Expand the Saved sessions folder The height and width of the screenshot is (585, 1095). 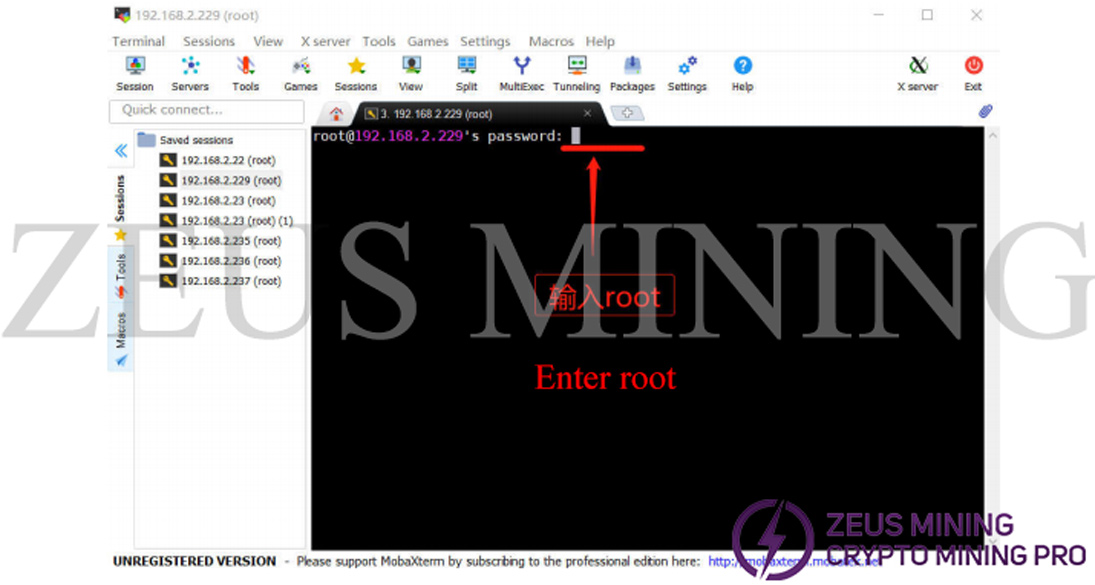click(147, 140)
